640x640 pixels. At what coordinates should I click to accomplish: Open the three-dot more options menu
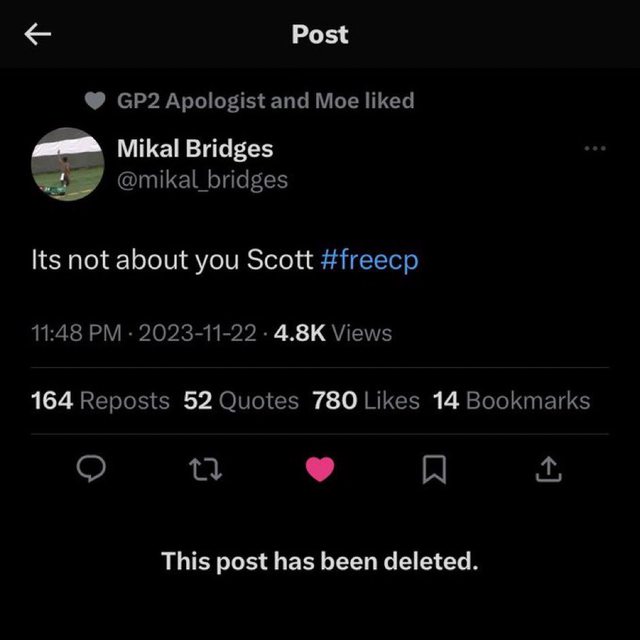click(x=595, y=149)
